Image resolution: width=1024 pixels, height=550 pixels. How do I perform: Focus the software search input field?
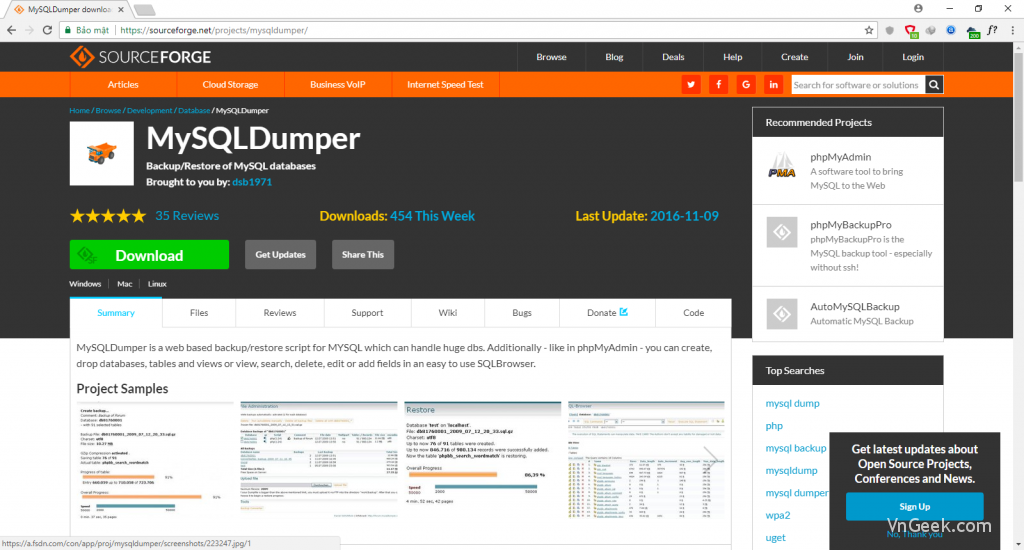click(858, 84)
